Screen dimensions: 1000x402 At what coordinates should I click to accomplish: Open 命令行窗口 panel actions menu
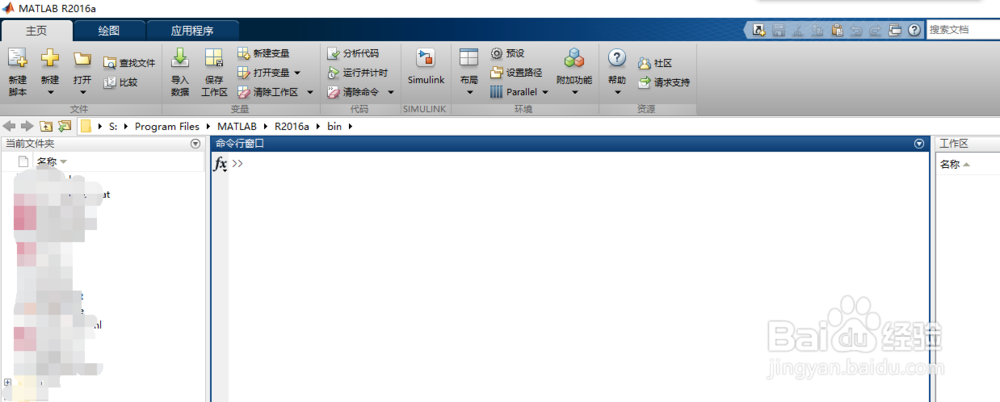pyautogui.click(x=919, y=144)
